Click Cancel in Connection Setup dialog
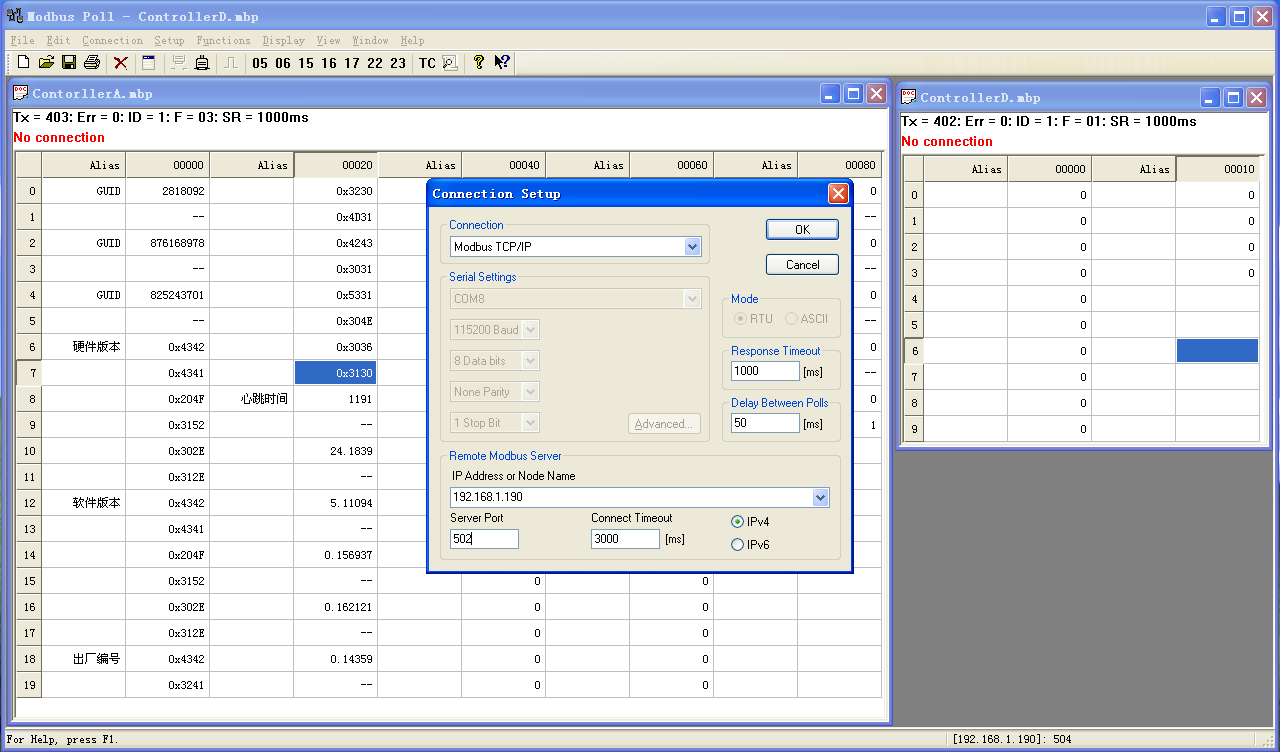 click(802, 265)
